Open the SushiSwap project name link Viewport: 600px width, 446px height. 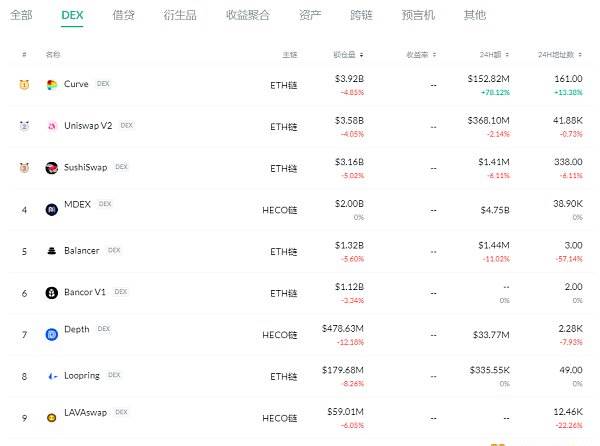click(85, 167)
